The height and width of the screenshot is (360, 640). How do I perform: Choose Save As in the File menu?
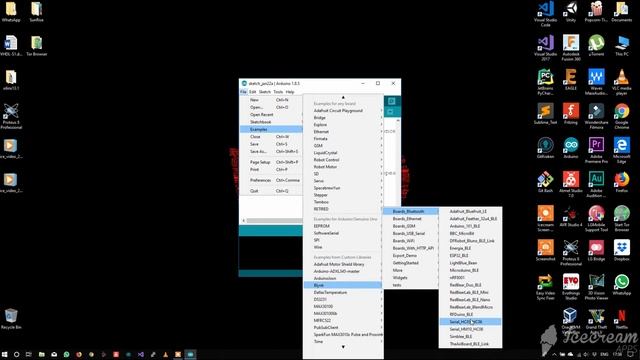pyautogui.click(x=271, y=151)
